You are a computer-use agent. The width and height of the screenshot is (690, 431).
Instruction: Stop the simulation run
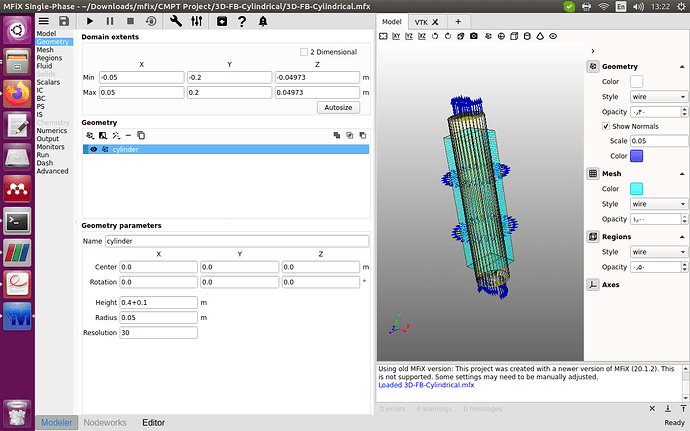pos(130,21)
